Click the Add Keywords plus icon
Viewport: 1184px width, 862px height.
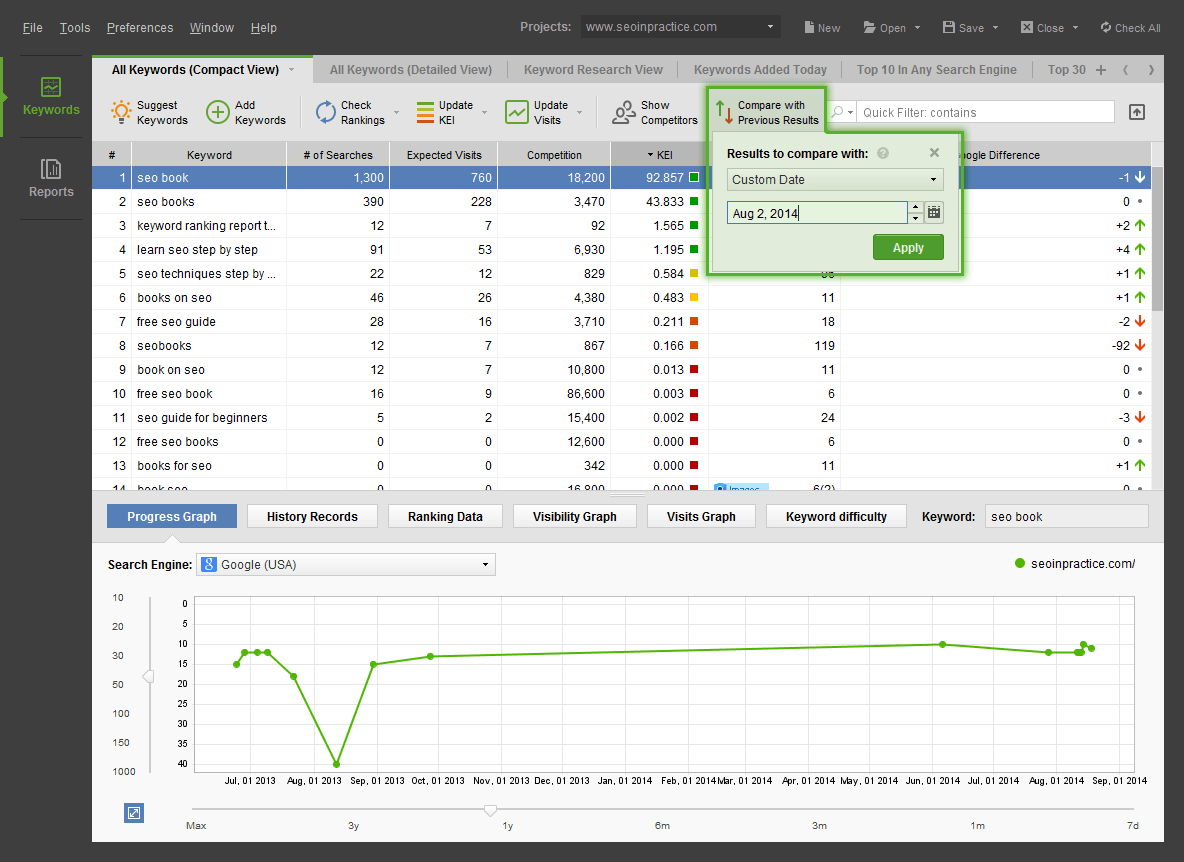click(x=217, y=112)
